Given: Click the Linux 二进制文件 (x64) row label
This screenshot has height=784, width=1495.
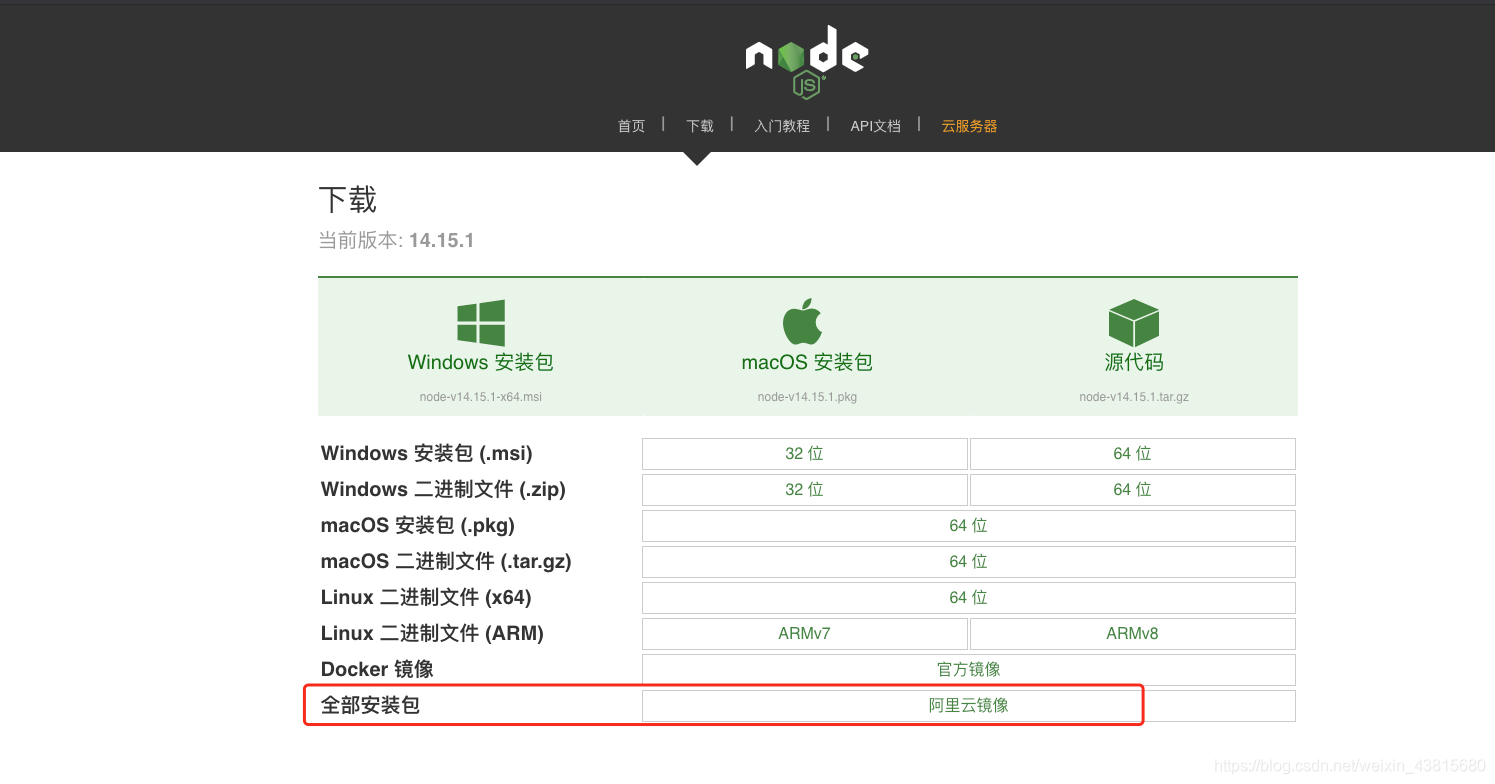Looking at the screenshot, I should pos(426,598).
